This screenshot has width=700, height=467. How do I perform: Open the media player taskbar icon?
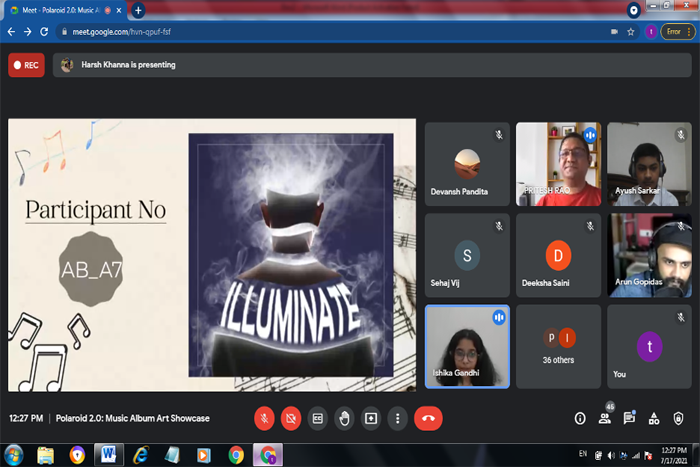(x=204, y=455)
